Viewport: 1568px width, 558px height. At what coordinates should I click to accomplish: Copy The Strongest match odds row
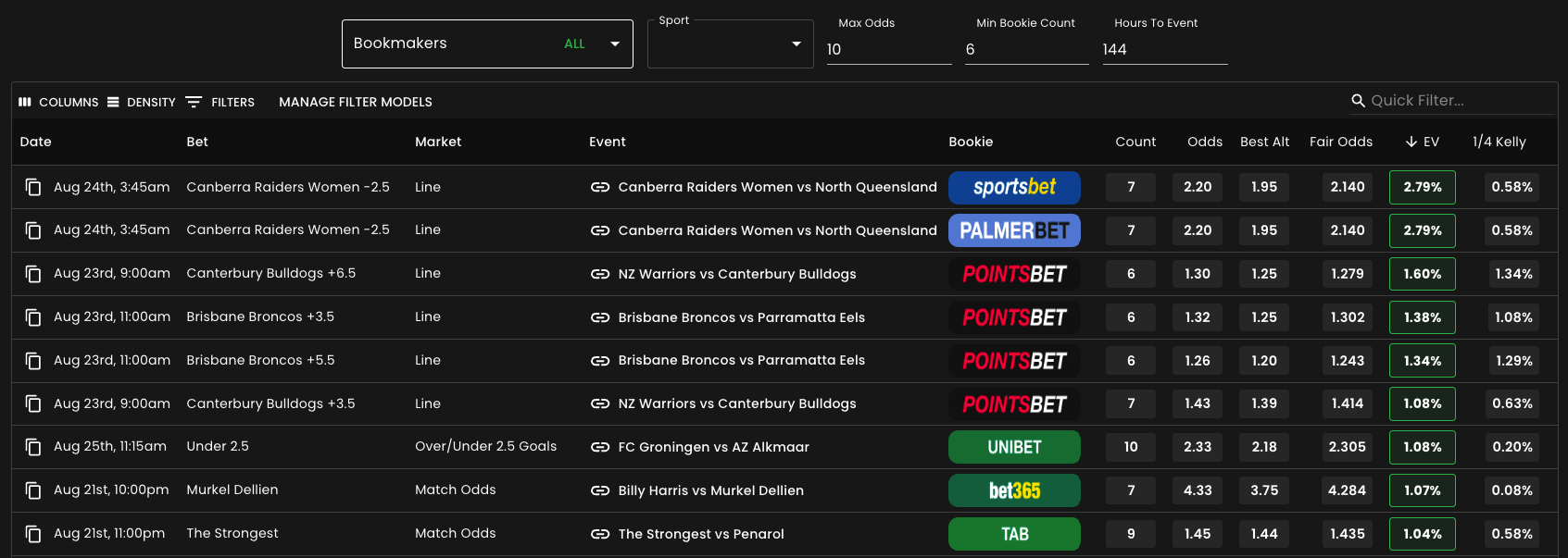pyautogui.click(x=33, y=534)
